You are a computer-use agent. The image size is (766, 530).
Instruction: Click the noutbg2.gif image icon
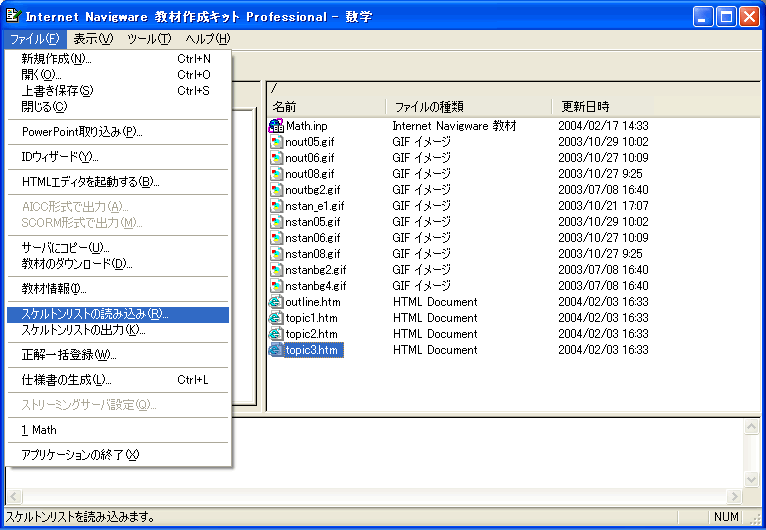pyautogui.click(x=277, y=190)
